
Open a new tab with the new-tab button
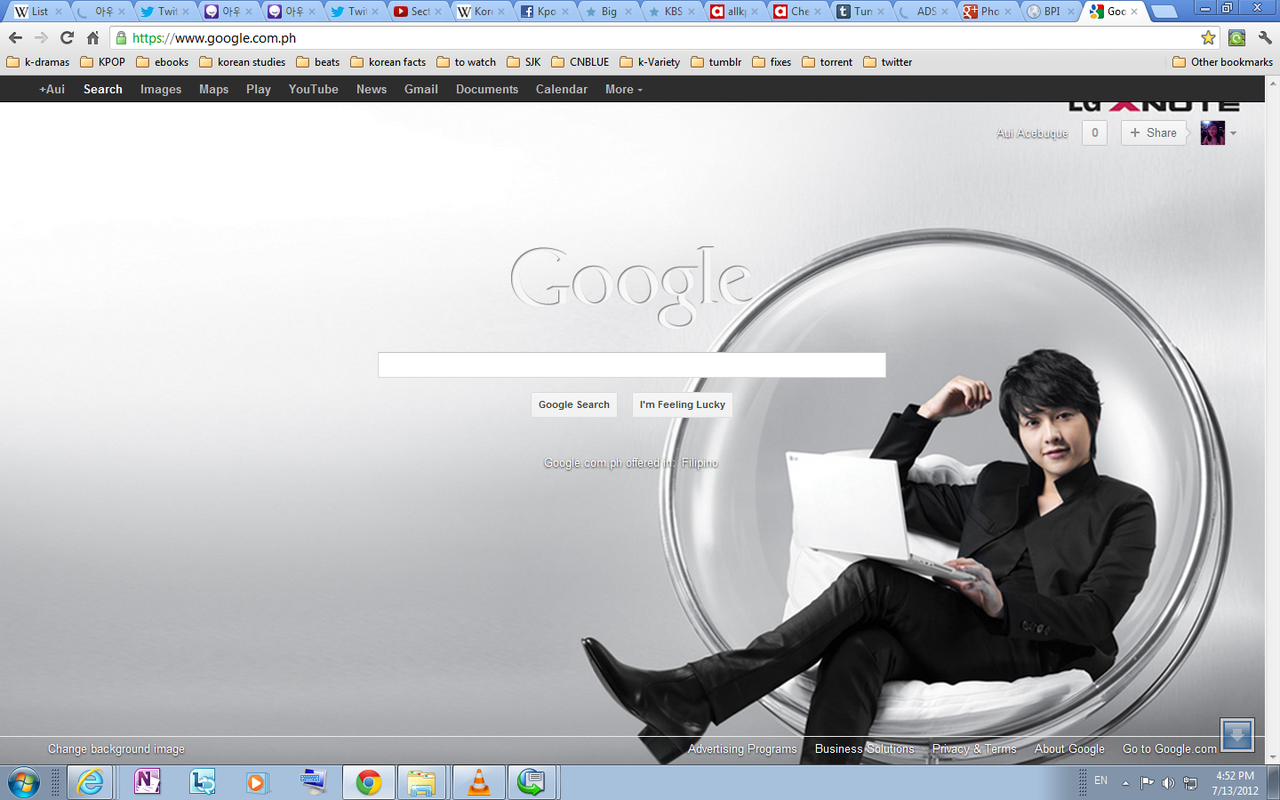[1163, 12]
